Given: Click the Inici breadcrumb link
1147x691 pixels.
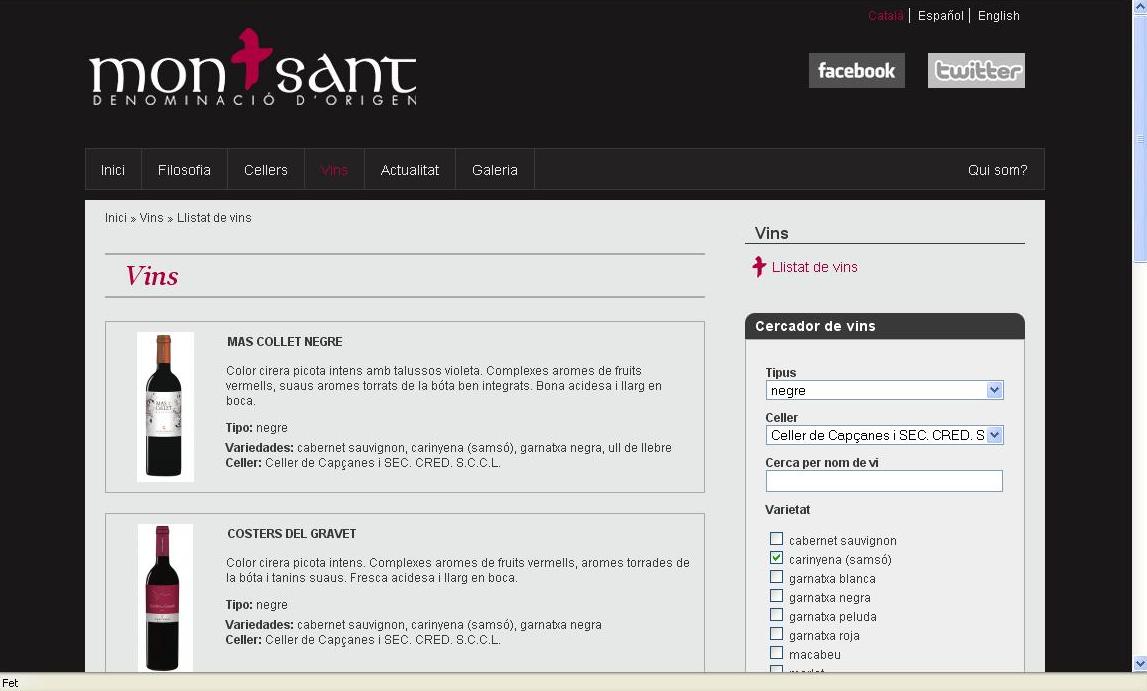Looking at the screenshot, I should [x=116, y=218].
